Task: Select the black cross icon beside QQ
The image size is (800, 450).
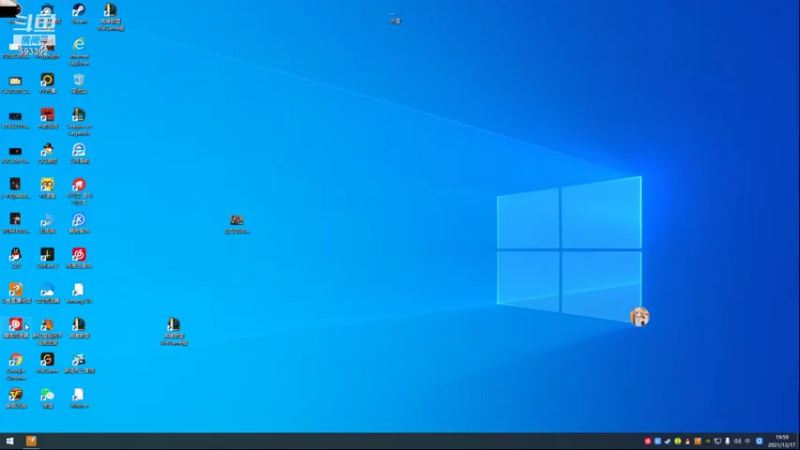Action: pos(47,258)
